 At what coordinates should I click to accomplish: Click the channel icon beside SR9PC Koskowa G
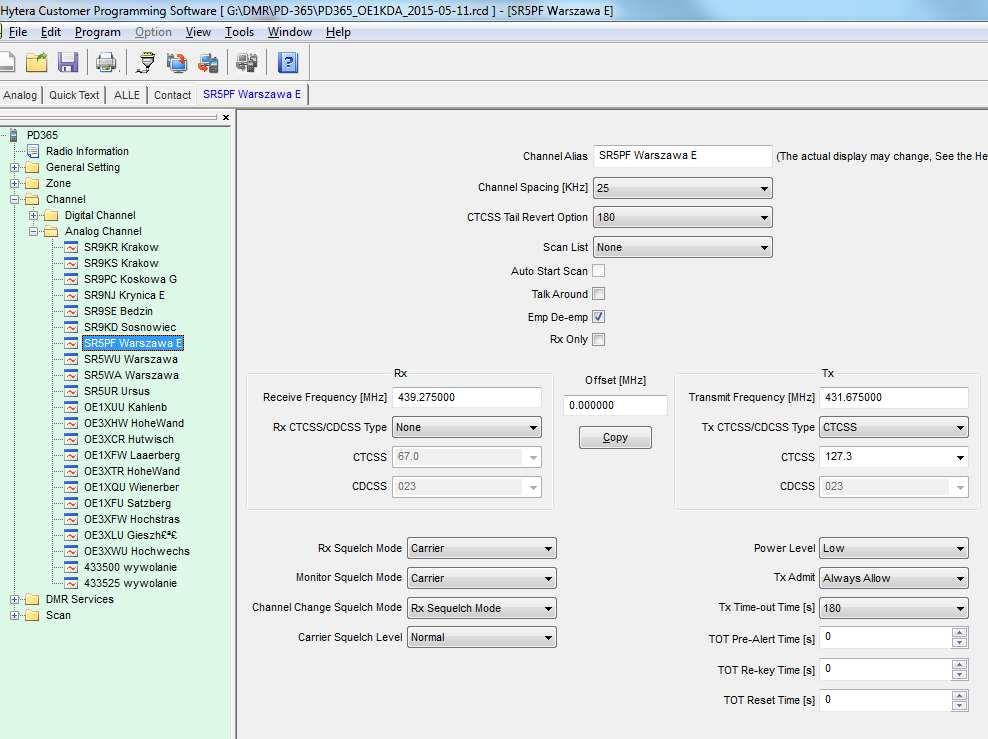pos(71,279)
